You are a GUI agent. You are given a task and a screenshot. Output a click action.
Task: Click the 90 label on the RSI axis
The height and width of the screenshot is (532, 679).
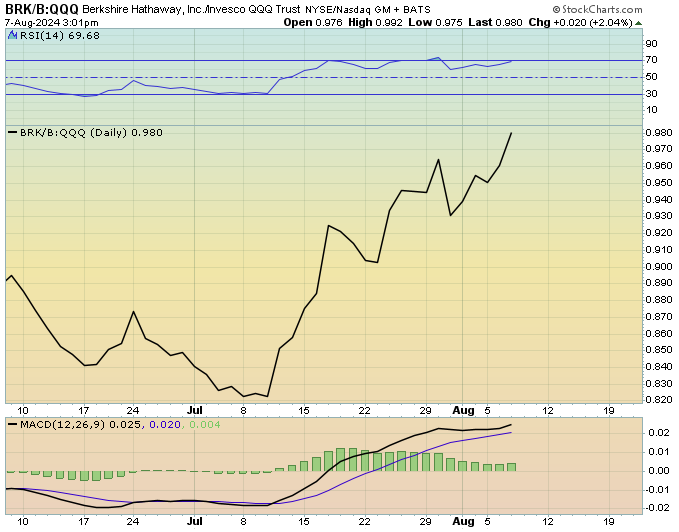point(651,44)
